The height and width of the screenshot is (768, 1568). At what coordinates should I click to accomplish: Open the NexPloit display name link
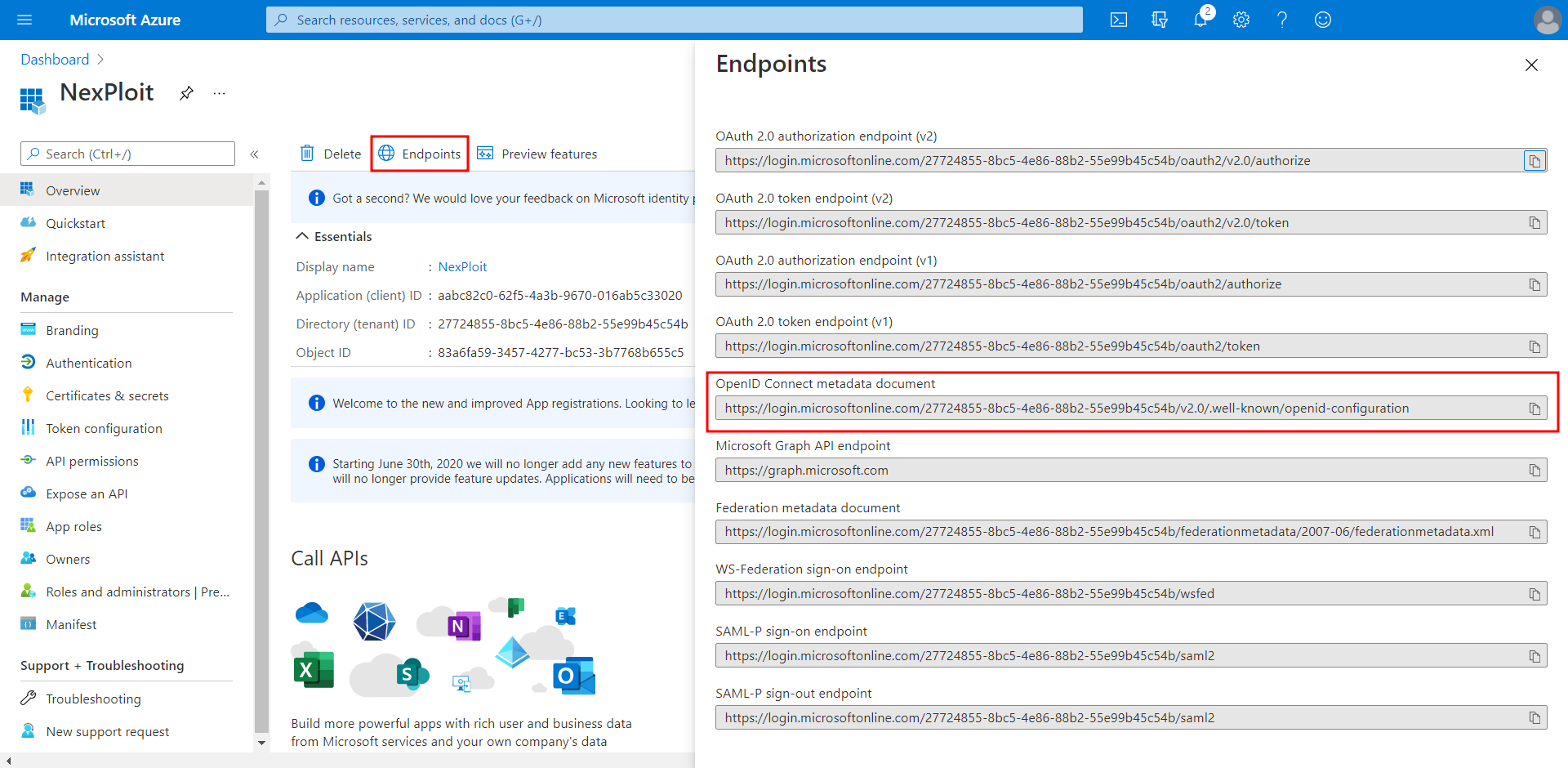click(x=462, y=266)
